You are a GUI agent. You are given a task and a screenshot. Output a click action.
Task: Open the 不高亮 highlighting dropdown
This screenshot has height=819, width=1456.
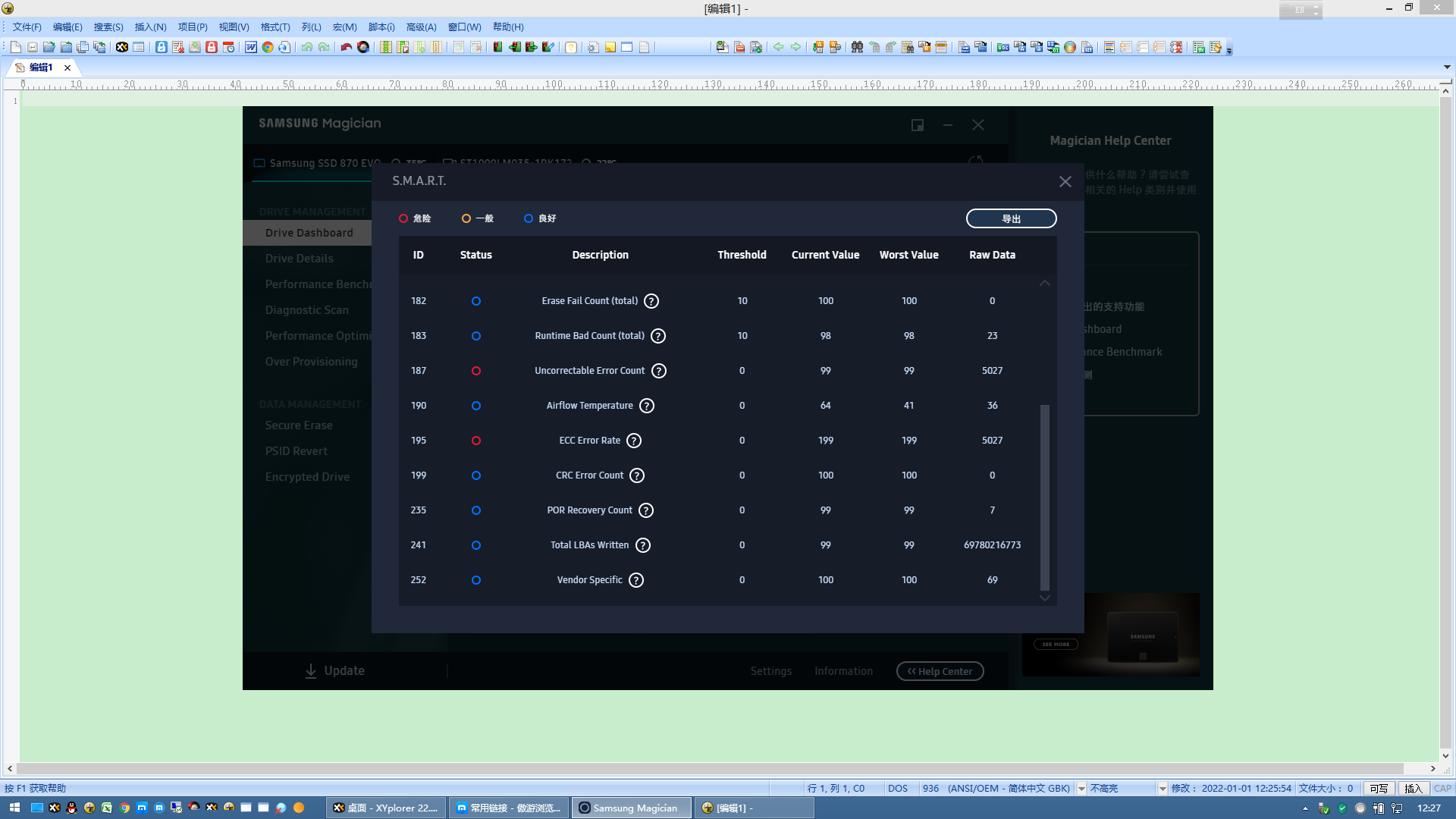pos(1163,789)
